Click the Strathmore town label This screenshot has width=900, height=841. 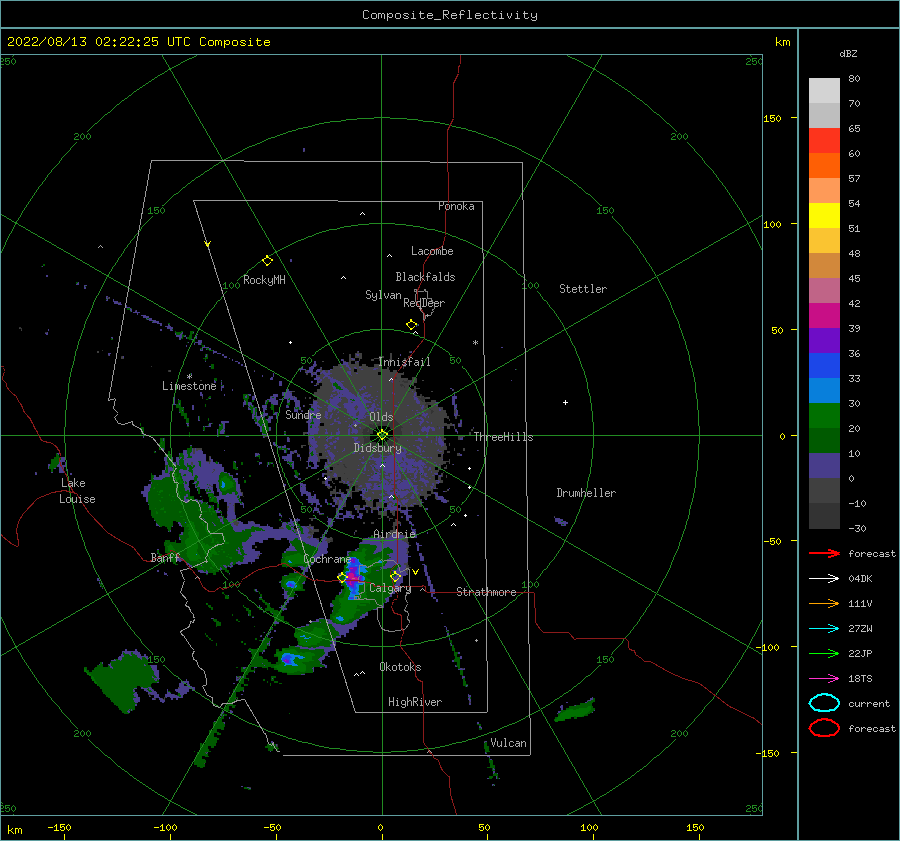coord(486,592)
